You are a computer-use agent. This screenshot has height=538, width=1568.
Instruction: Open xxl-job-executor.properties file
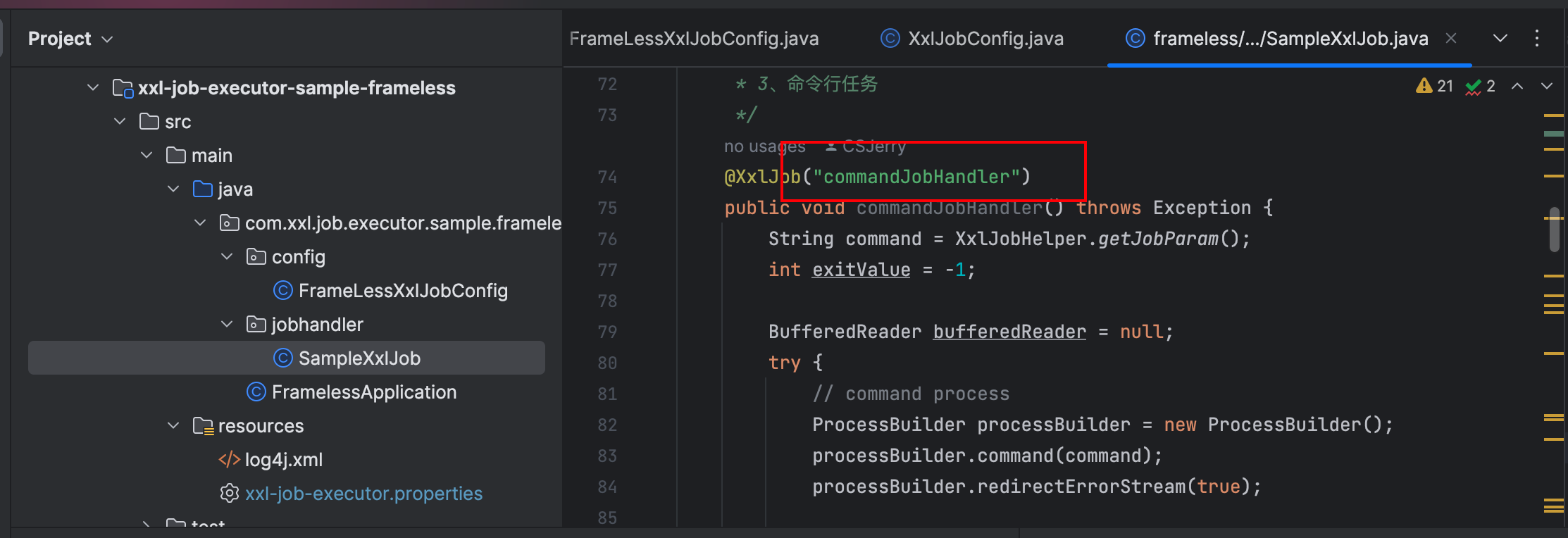pyautogui.click(x=363, y=493)
